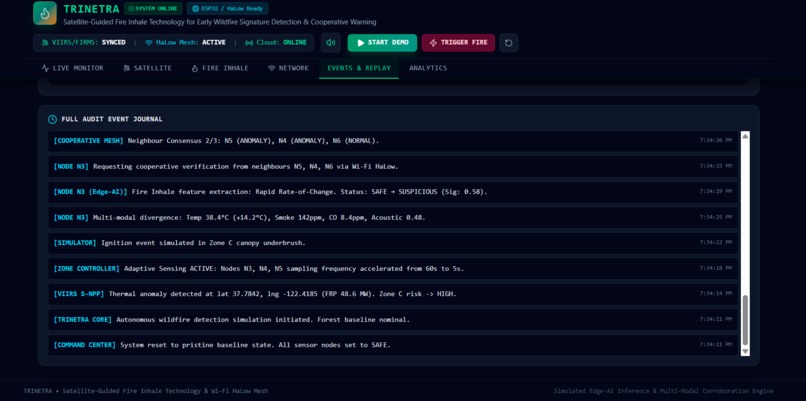Click the Cloud signal status icon

249,43
